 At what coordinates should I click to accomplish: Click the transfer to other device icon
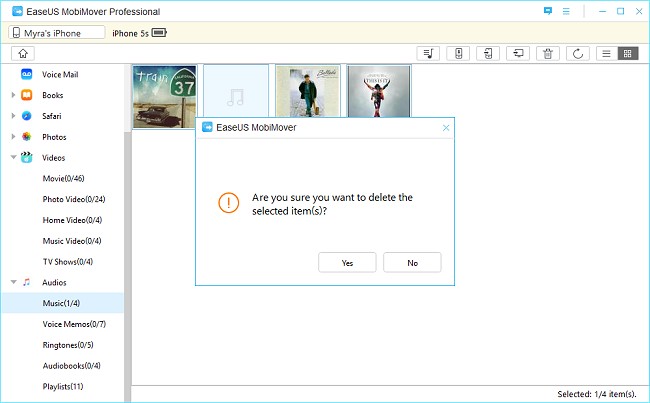coord(488,53)
